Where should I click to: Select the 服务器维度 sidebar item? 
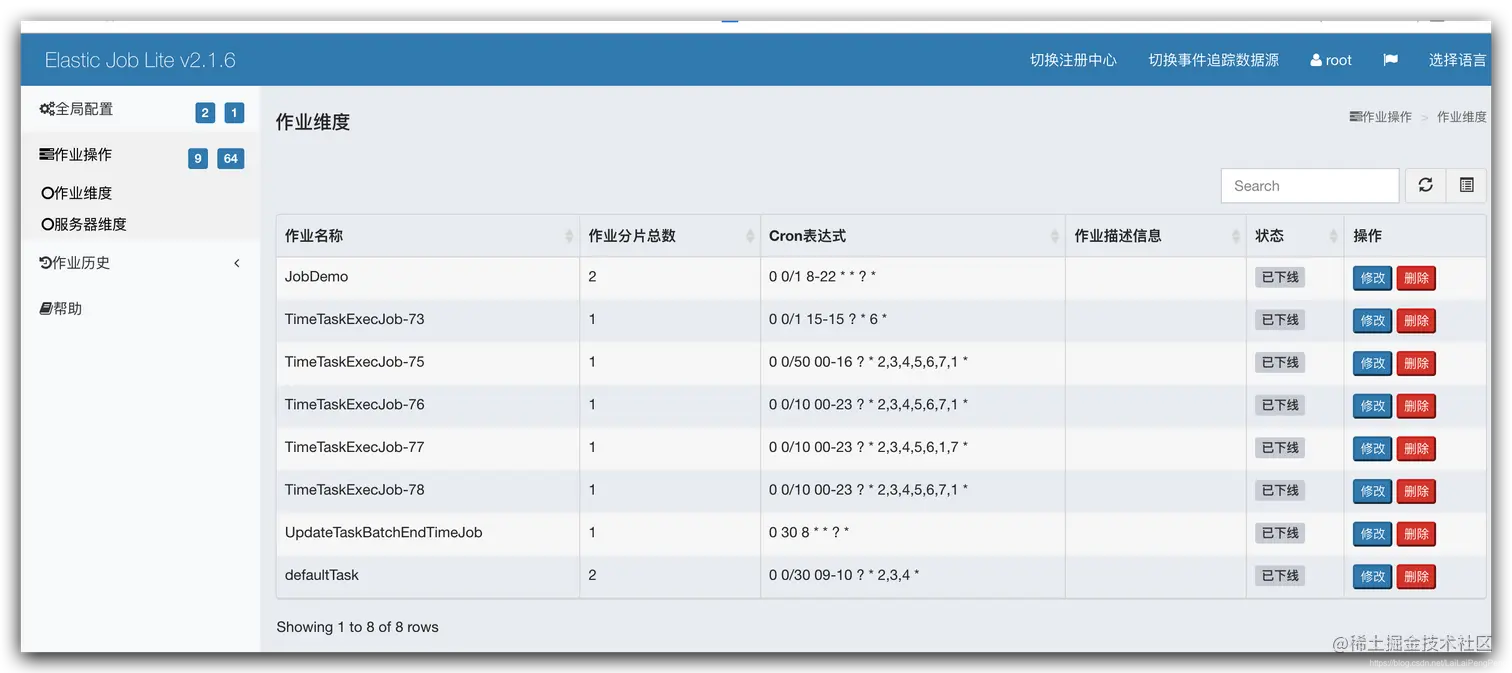point(84,224)
